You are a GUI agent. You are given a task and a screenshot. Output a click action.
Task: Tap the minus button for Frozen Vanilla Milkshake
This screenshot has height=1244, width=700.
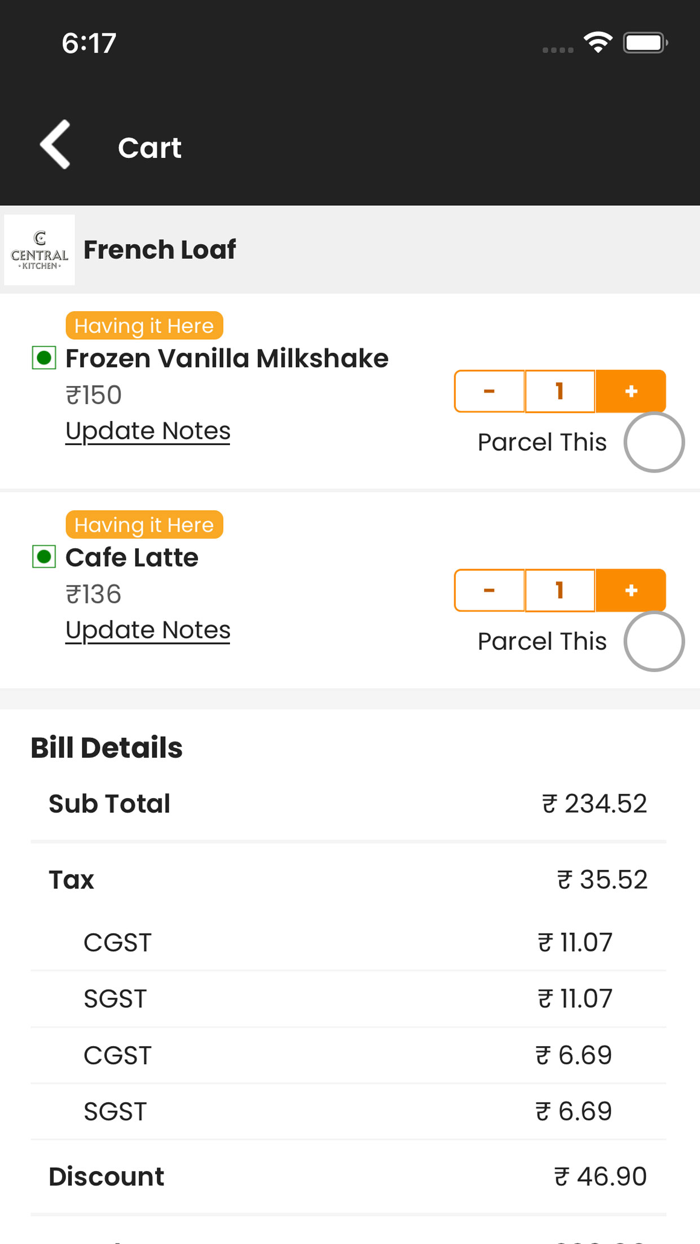tap(489, 391)
